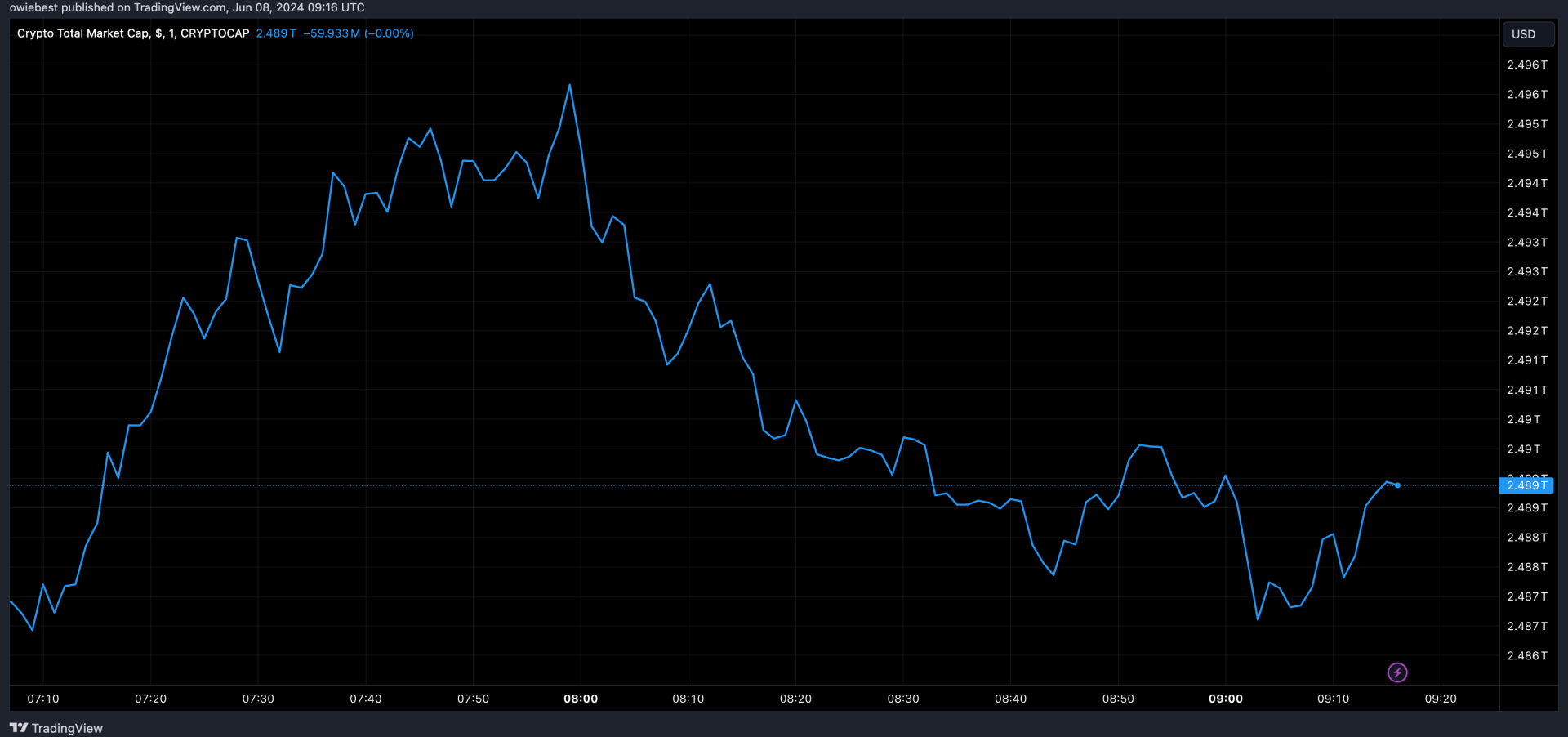Click the current price label 2.489T
The height and width of the screenshot is (737, 1568).
[x=1526, y=485]
